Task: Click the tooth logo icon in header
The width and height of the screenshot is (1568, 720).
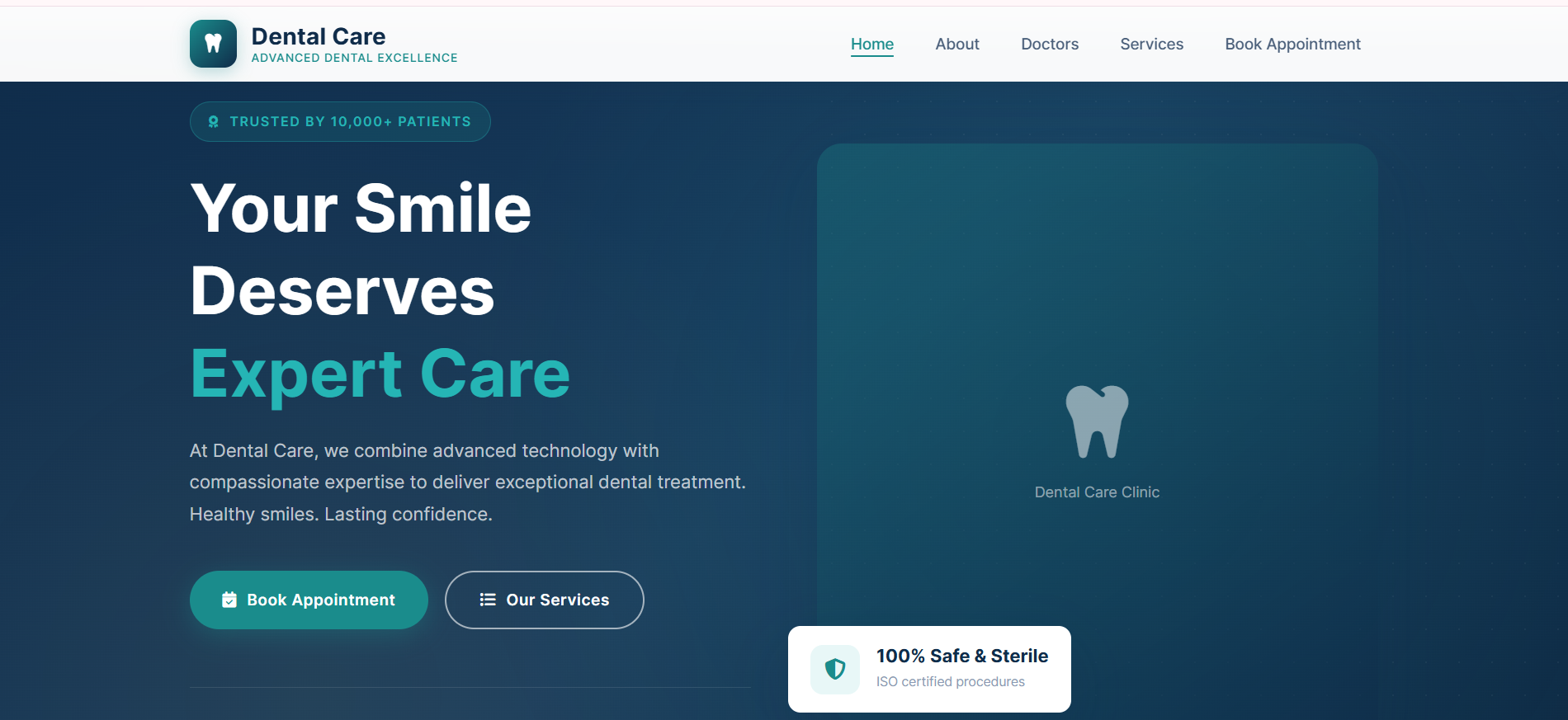Action: pos(213,44)
